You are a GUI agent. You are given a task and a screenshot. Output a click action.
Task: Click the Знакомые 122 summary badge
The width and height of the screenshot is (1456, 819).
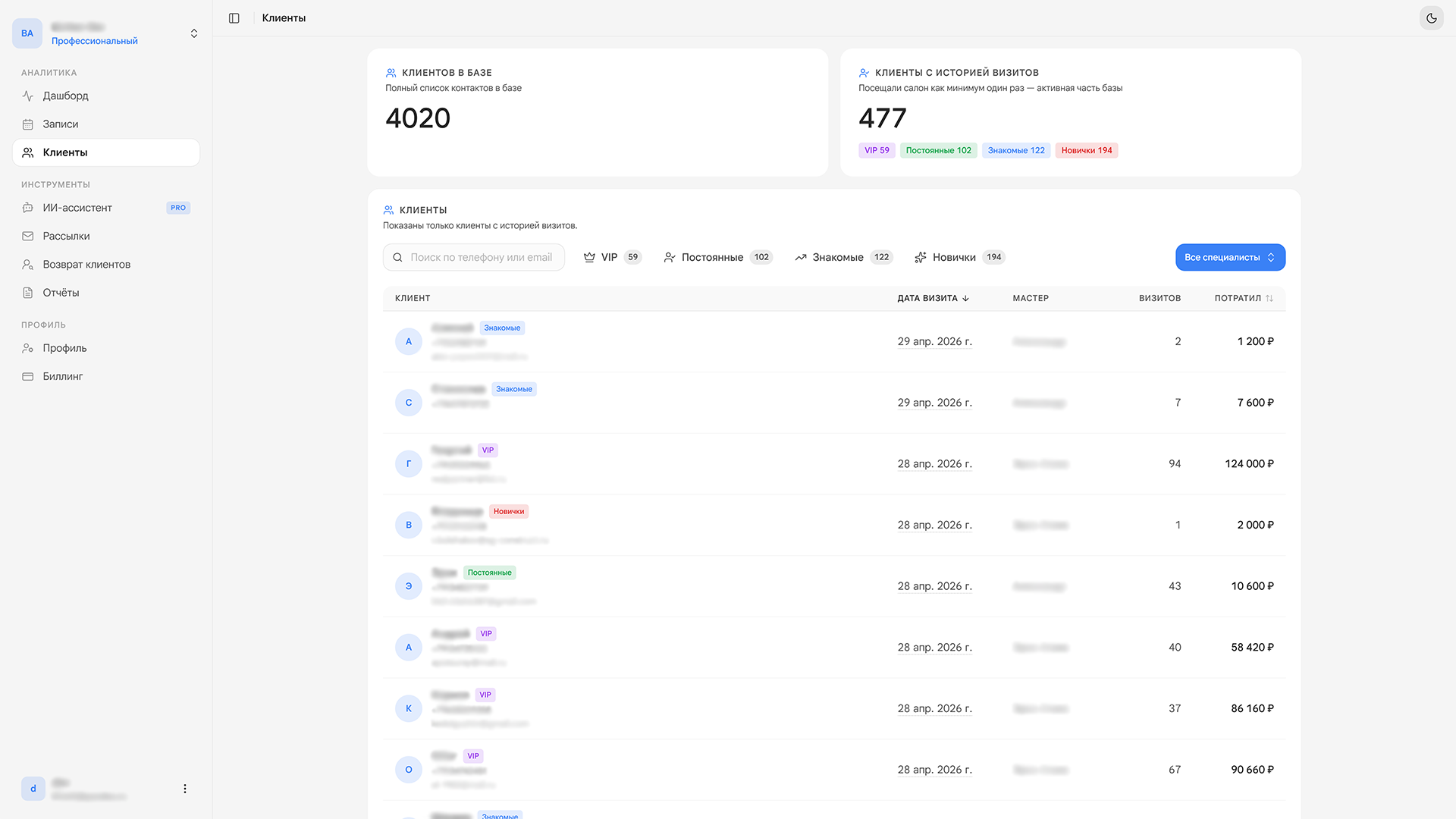[1016, 150]
